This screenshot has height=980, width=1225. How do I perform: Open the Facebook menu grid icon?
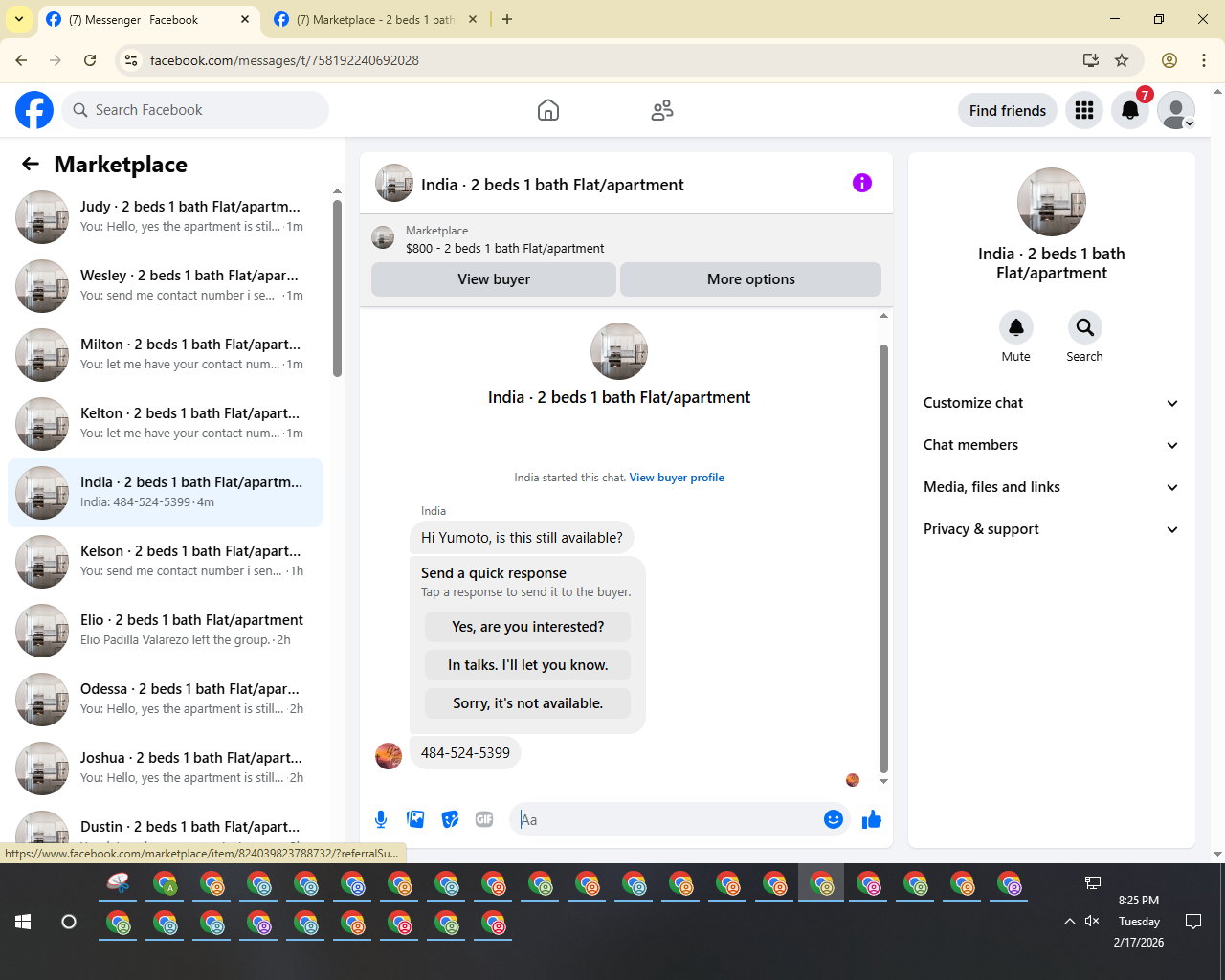coord(1084,110)
